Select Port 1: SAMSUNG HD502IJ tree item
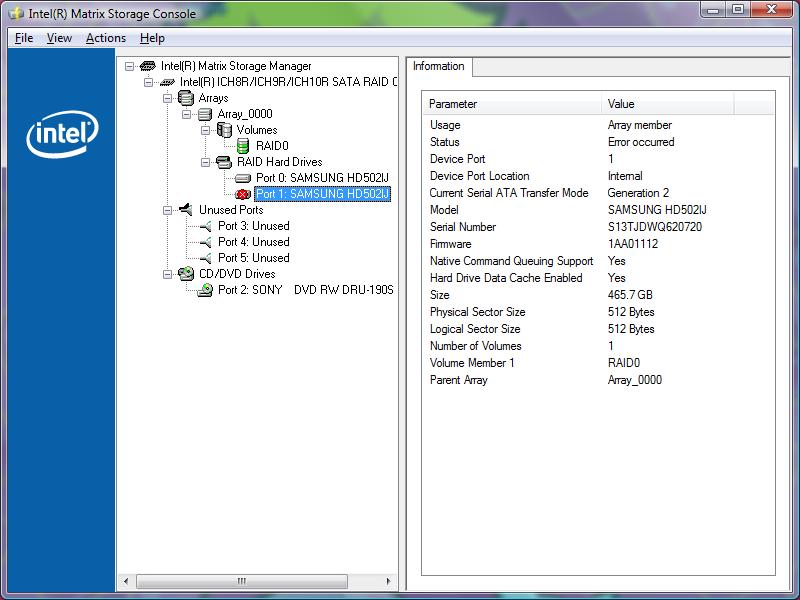 pyautogui.click(x=322, y=194)
